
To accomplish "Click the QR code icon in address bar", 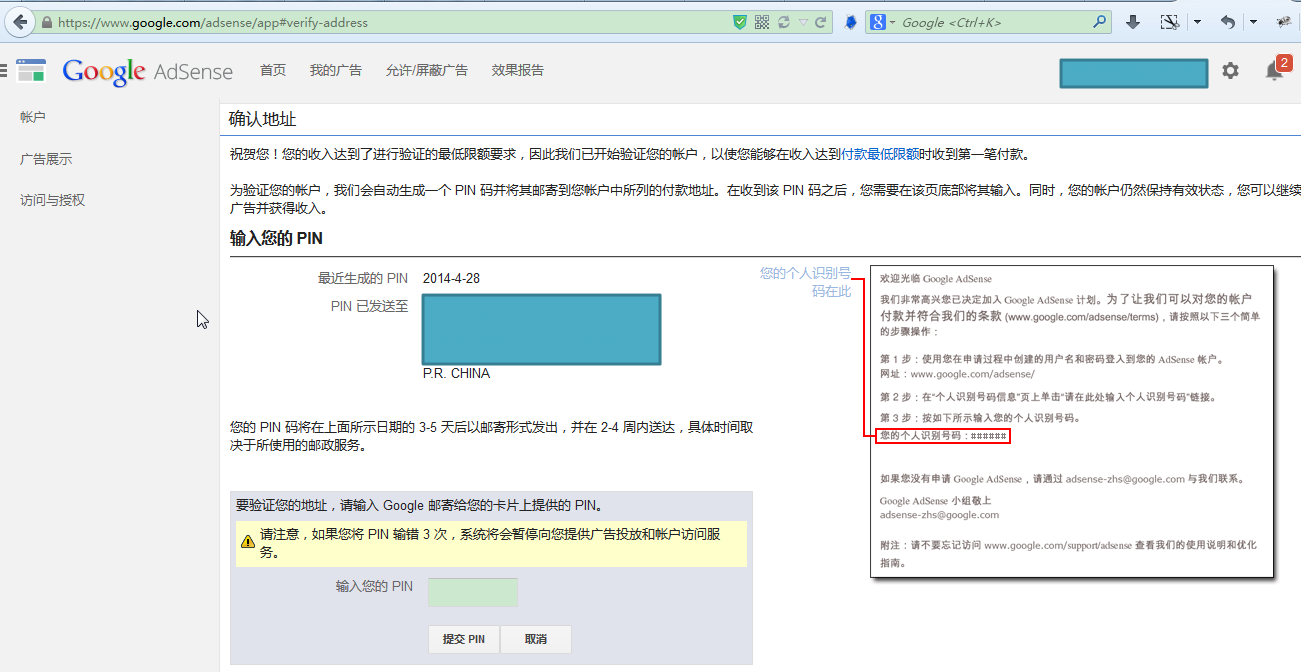I will click(762, 21).
